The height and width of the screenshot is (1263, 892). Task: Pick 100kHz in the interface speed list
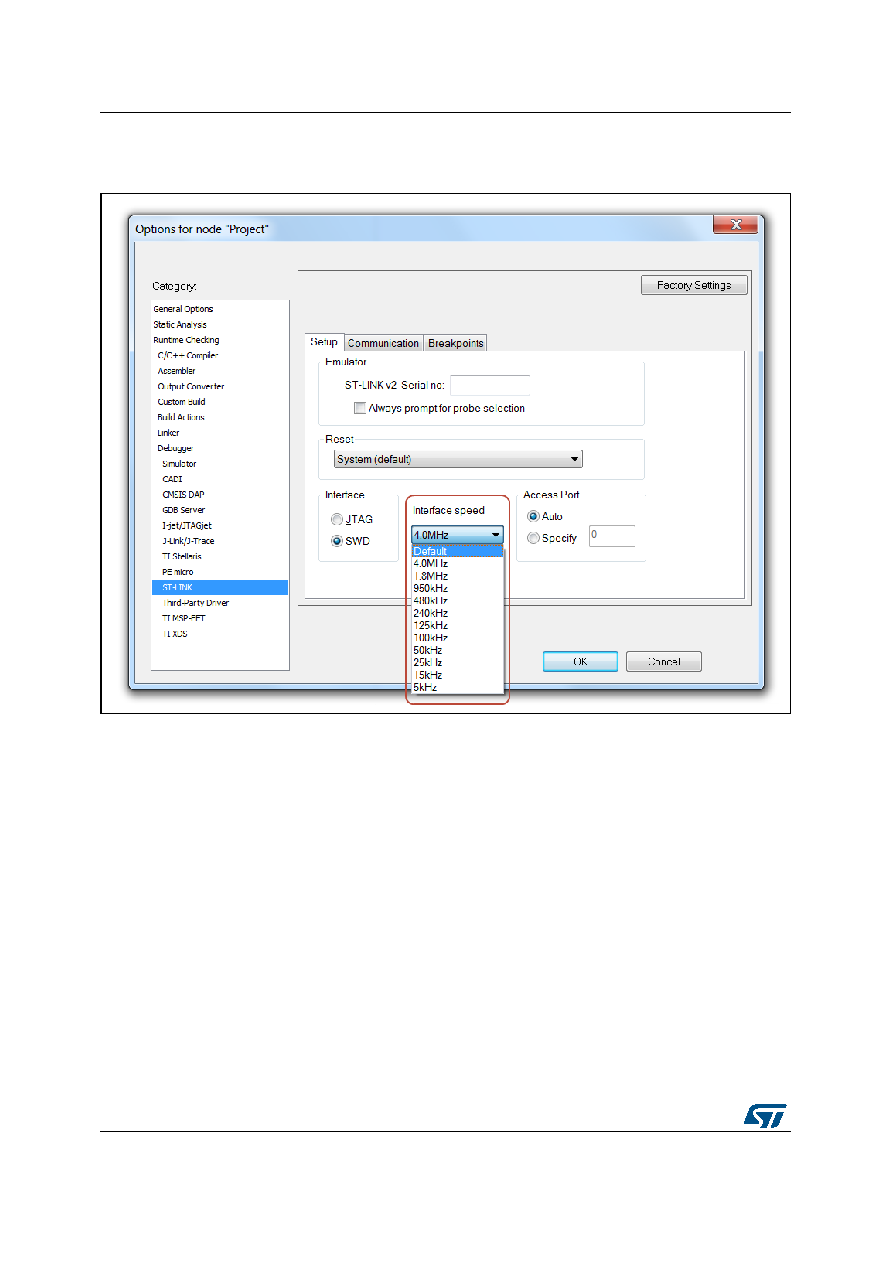coord(457,637)
